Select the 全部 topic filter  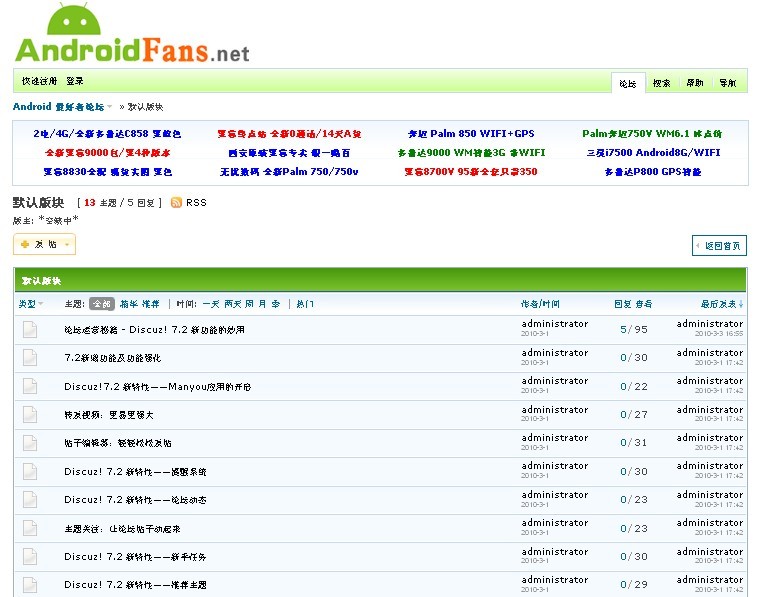pos(102,304)
